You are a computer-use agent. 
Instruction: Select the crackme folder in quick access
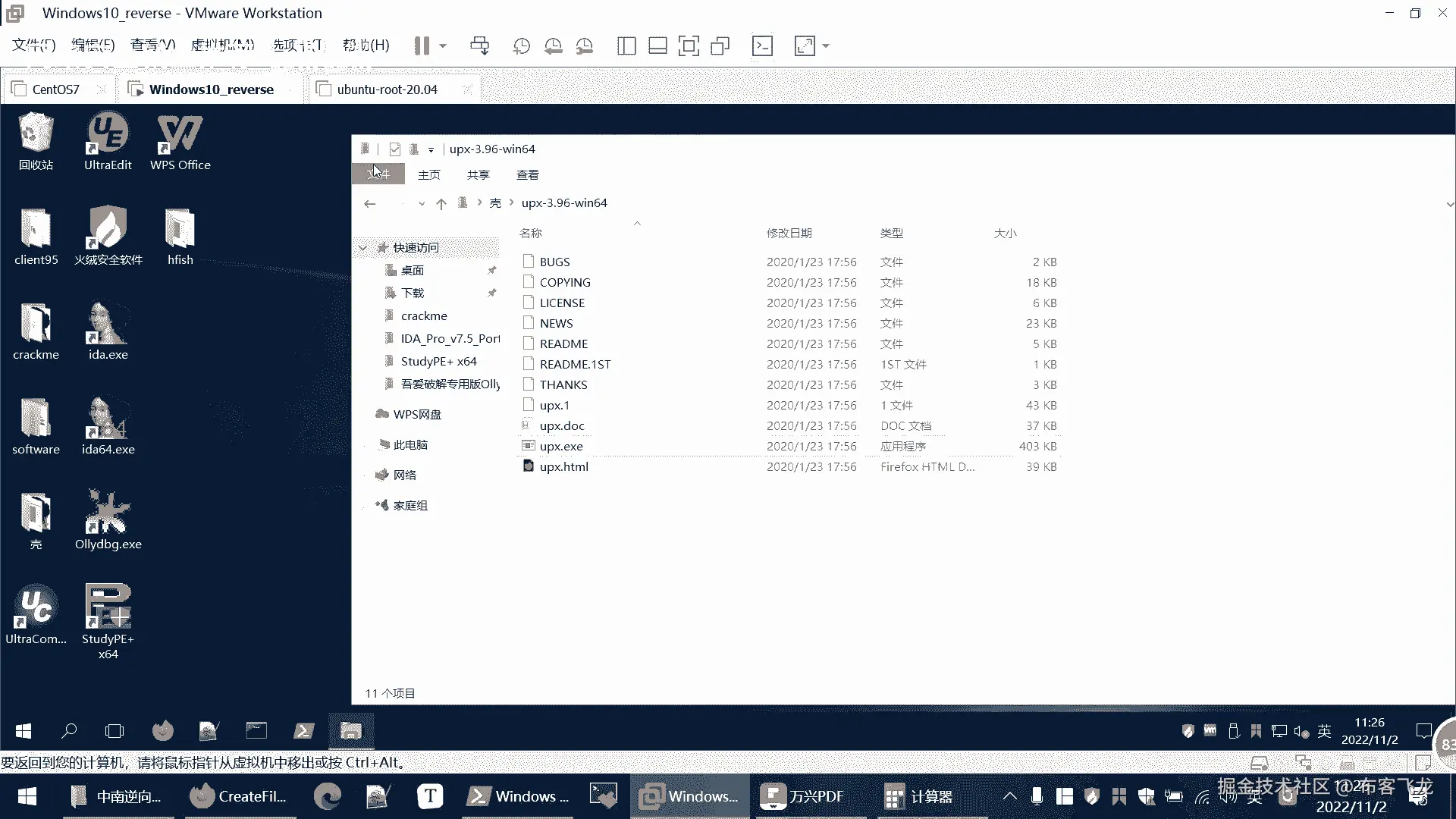423,316
